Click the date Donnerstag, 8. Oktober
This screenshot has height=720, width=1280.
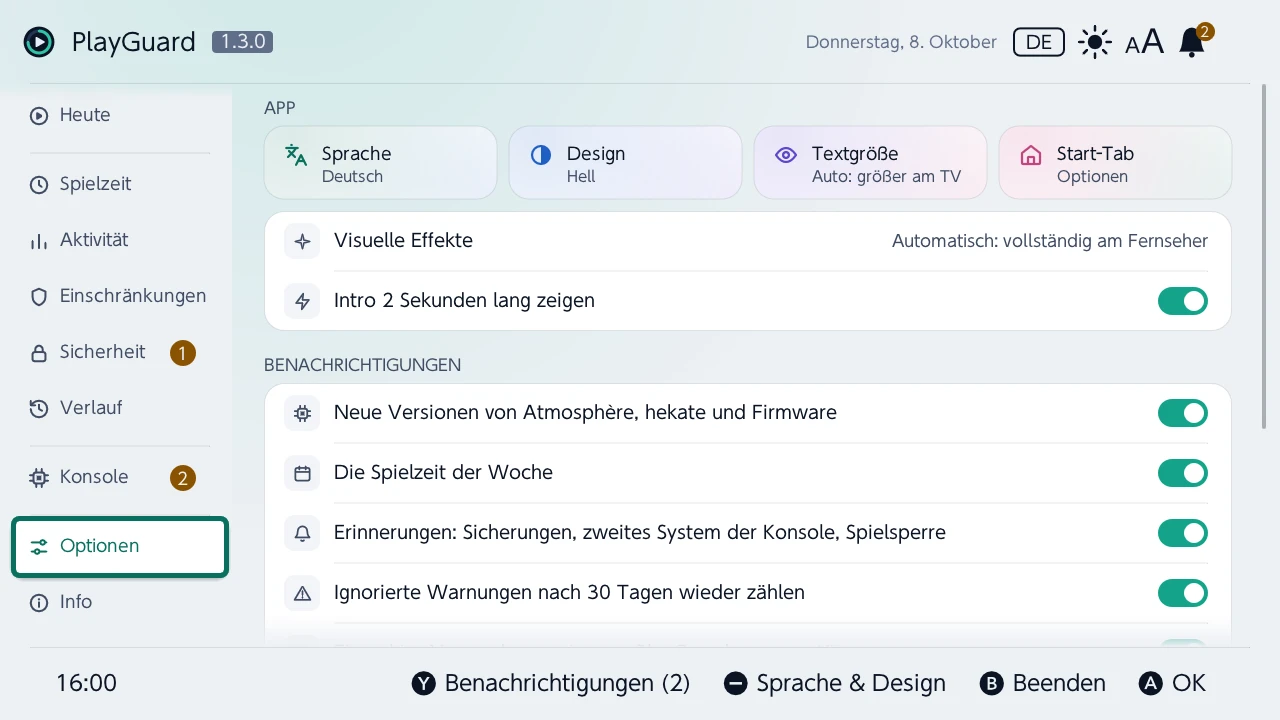(x=901, y=42)
